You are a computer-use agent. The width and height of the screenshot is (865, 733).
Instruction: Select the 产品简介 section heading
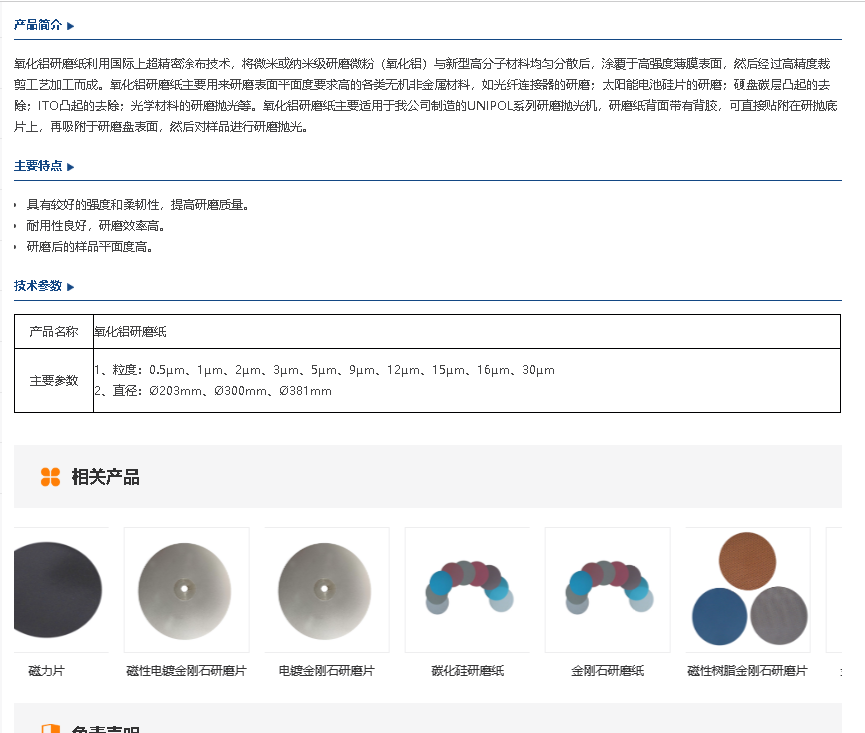(38, 25)
